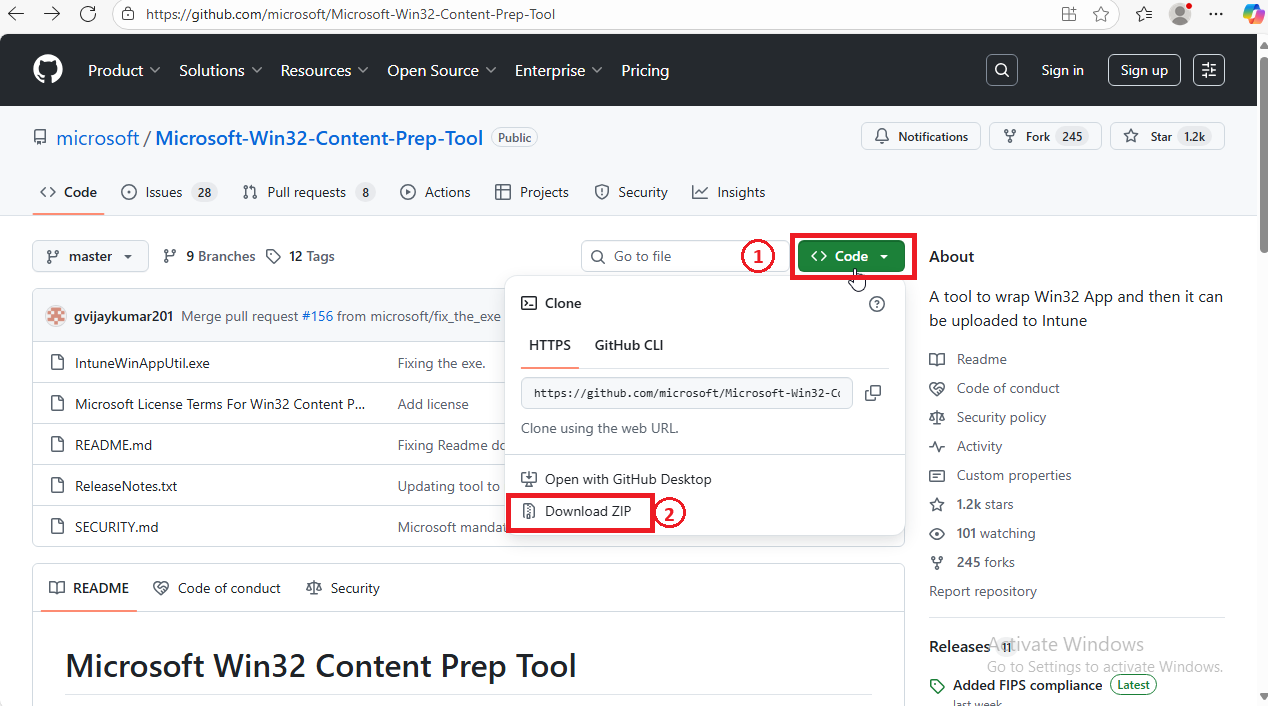Screen dimensions: 1268x706
Task: Click the Notifications button
Action: [921, 137]
